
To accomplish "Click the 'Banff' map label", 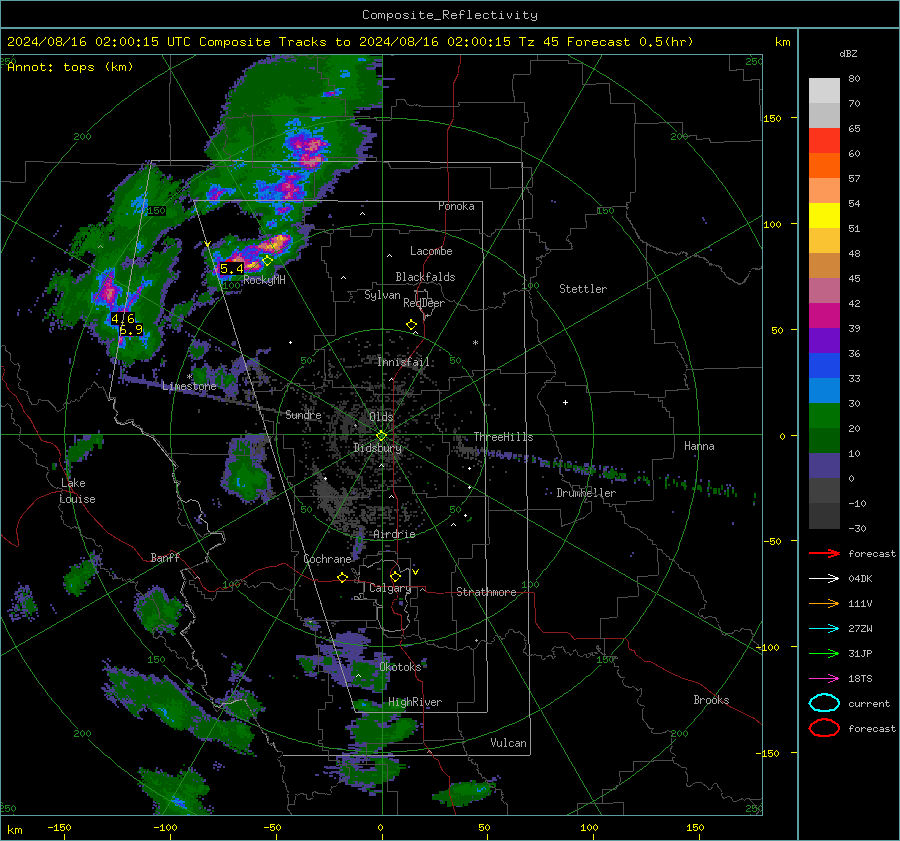I will (165, 557).
